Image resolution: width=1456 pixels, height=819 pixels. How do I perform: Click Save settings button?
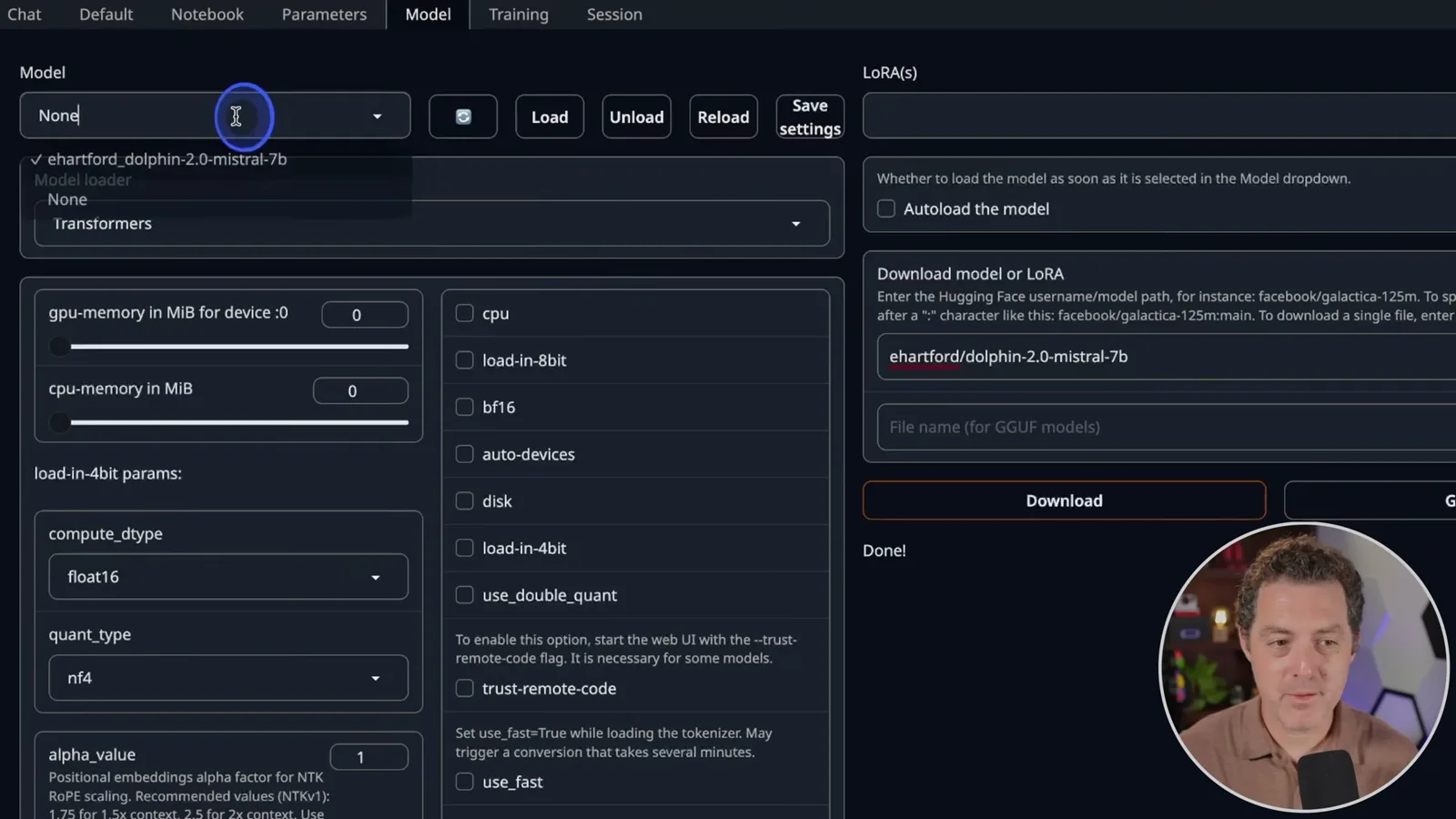810,116
